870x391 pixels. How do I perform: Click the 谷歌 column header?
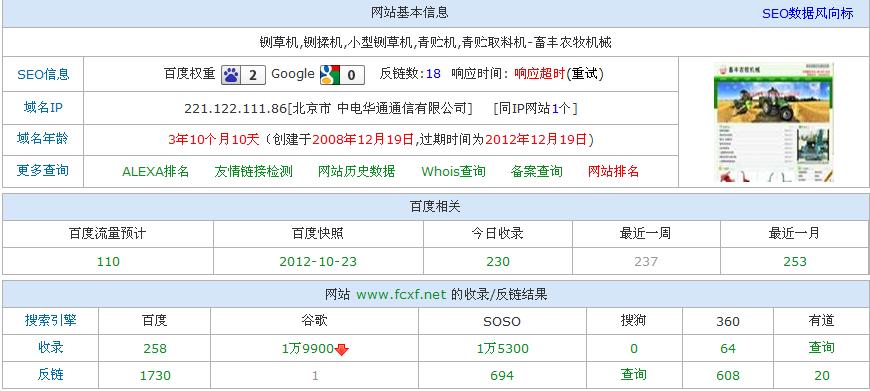pos(314,320)
